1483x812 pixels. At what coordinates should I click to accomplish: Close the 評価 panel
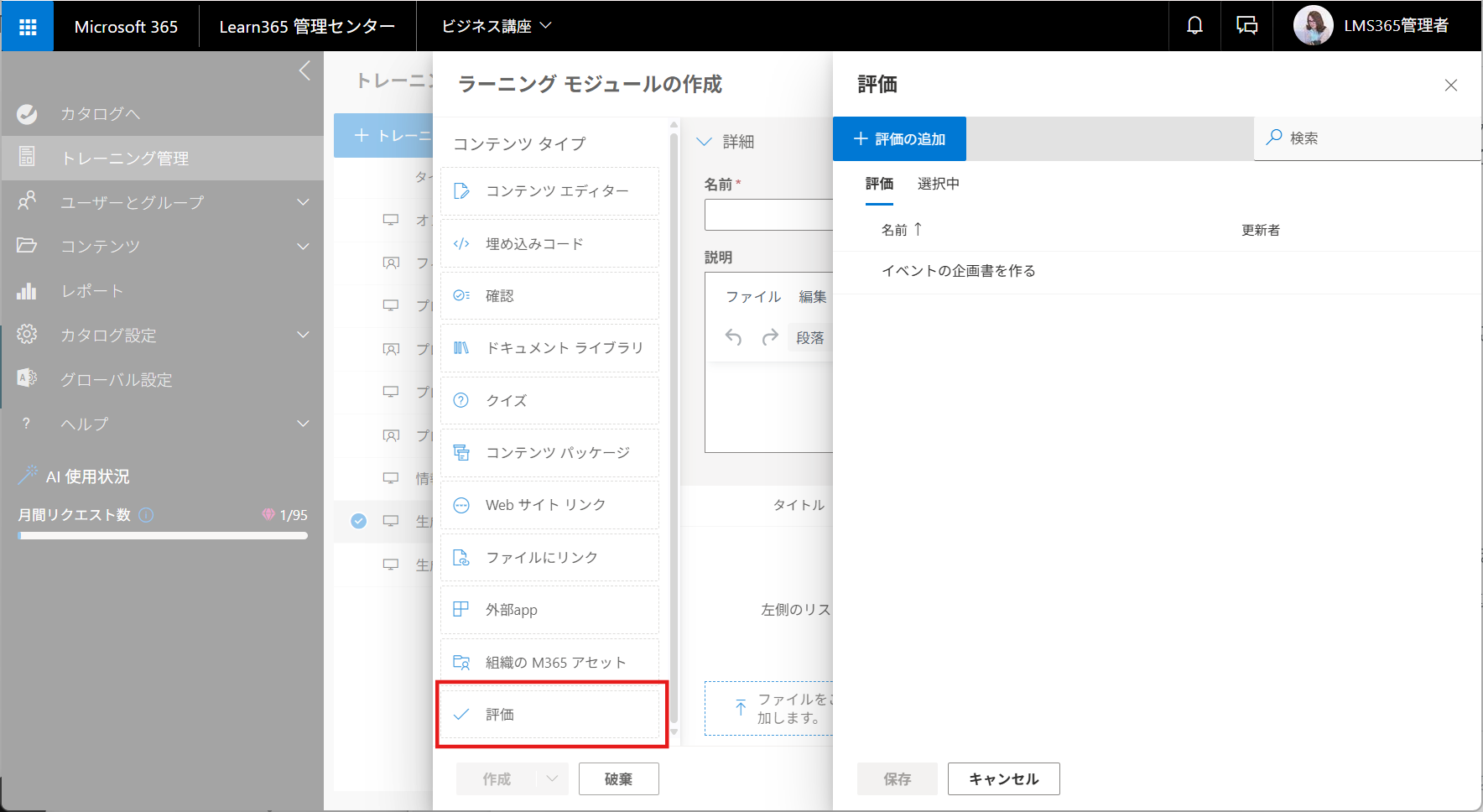coord(1451,86)
